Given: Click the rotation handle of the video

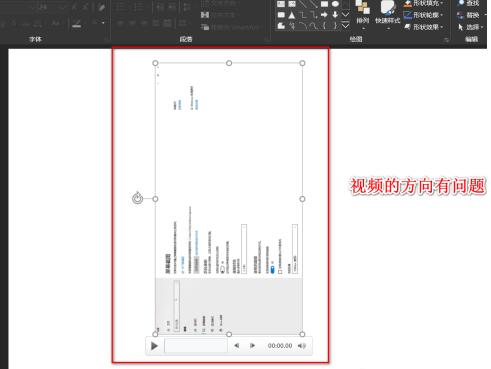Looking at the screenshot, I should tap(137, 199).
